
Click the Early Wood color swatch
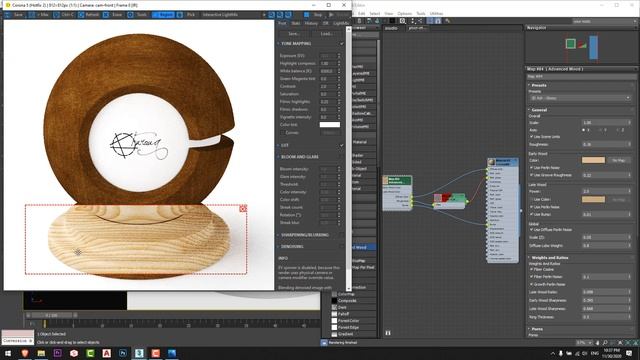click(x=593, y=160)
